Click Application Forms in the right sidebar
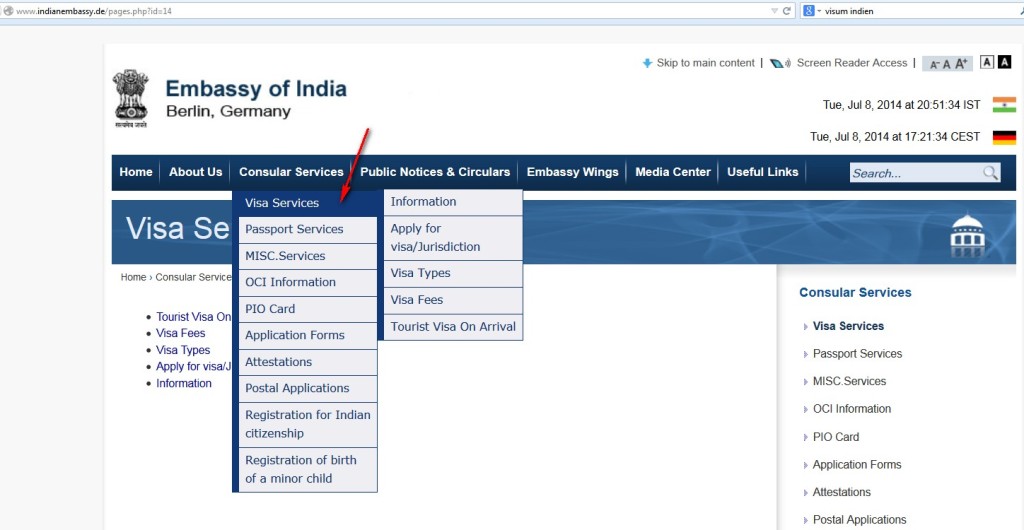Screen dimensions: 1024x530 click(856, 465)
